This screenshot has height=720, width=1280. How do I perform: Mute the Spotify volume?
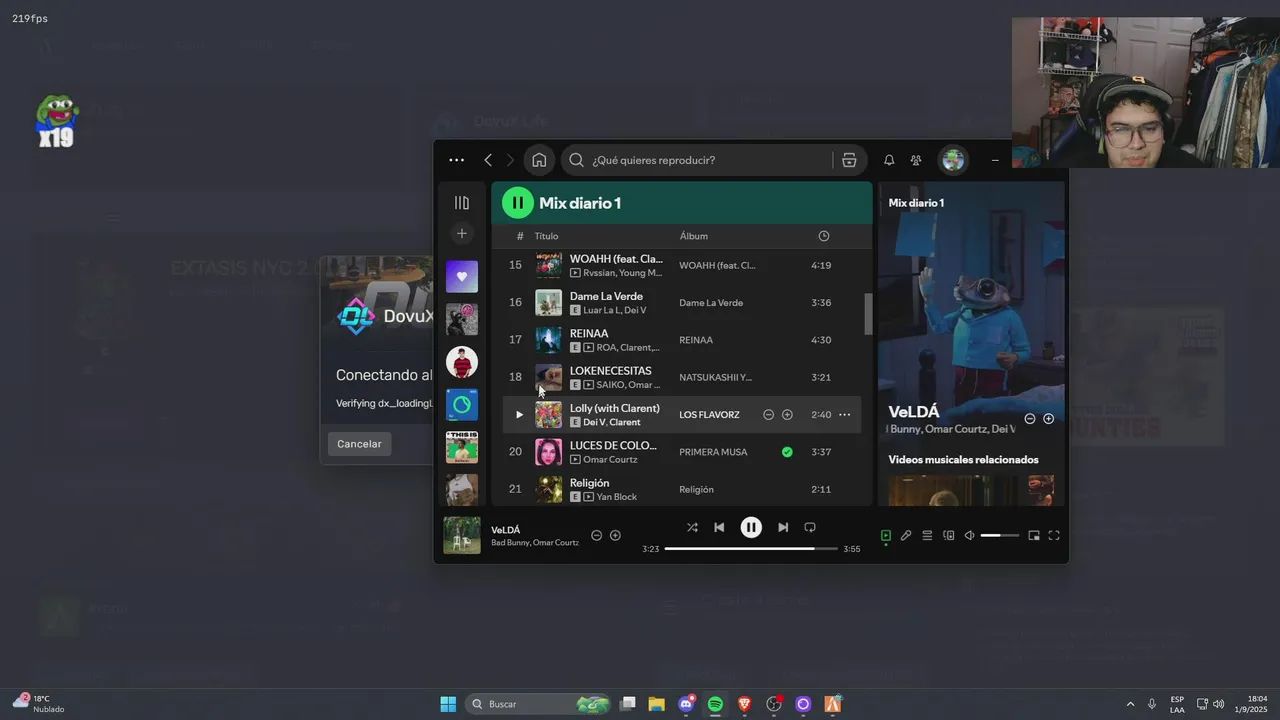pos(969,536)
